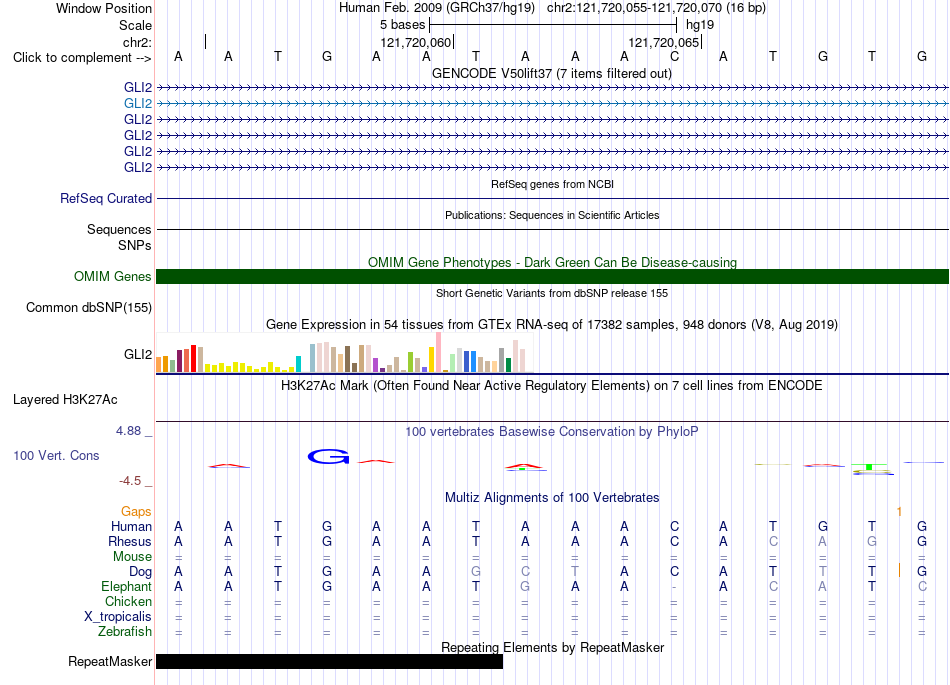
Task: Click the 'Human' alignment species label
Action: pos(131,526)
